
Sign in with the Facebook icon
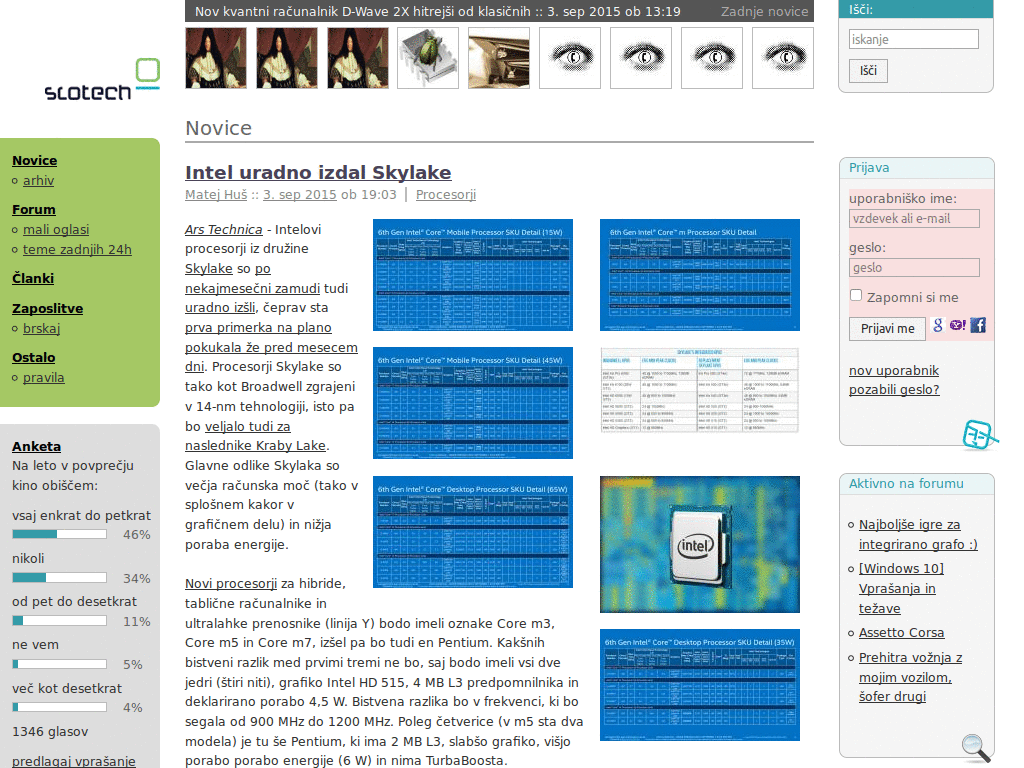pos(978,325)
